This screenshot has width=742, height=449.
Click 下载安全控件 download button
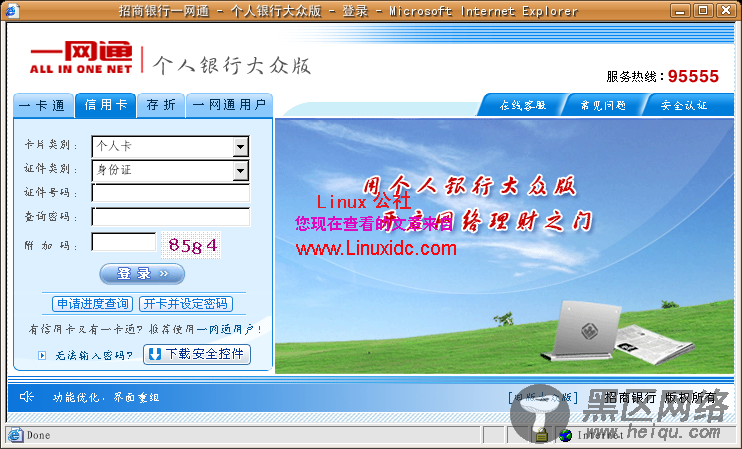(197, 354)
